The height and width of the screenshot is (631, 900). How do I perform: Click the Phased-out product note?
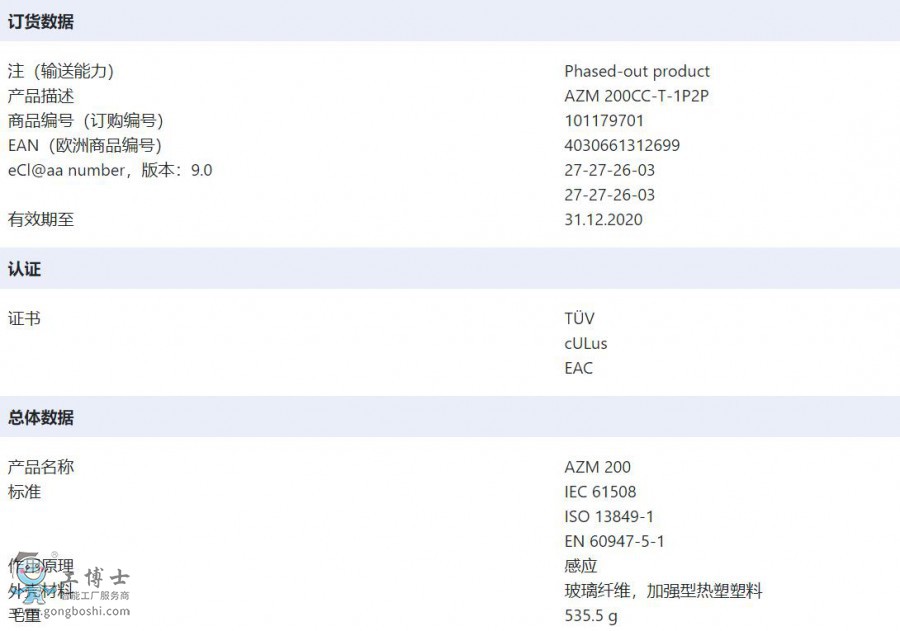coord(637,71)
